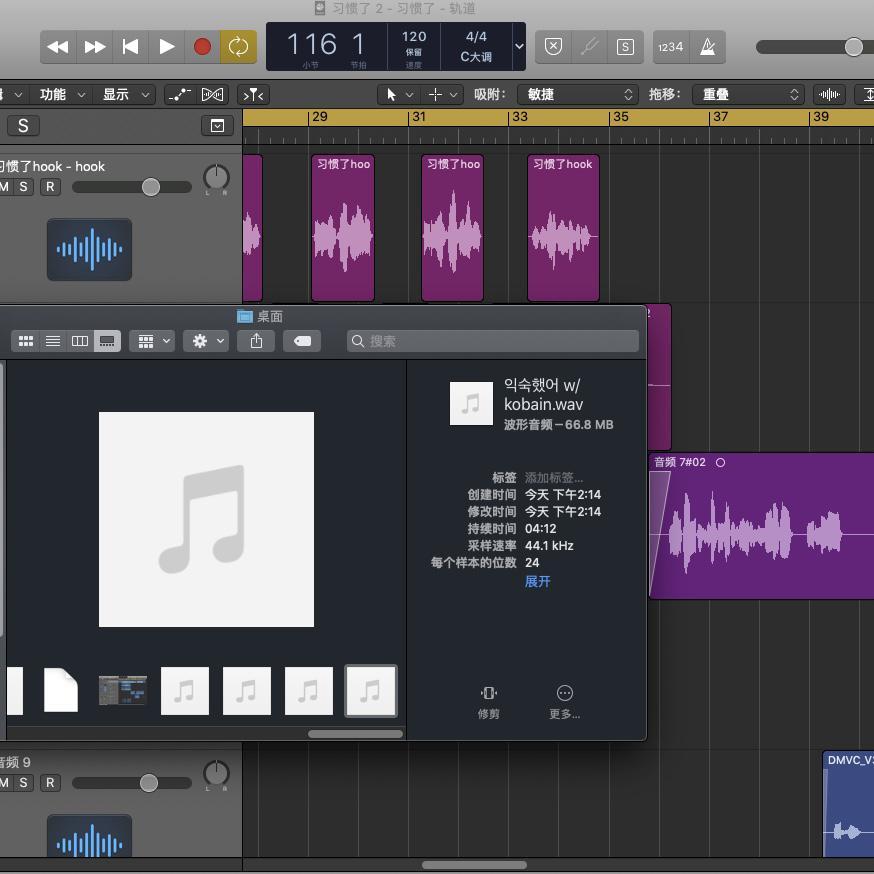Open the 吸附 snap mode dropdown
The width and height of the screenshot is (874, 874).
click(581, 94)
